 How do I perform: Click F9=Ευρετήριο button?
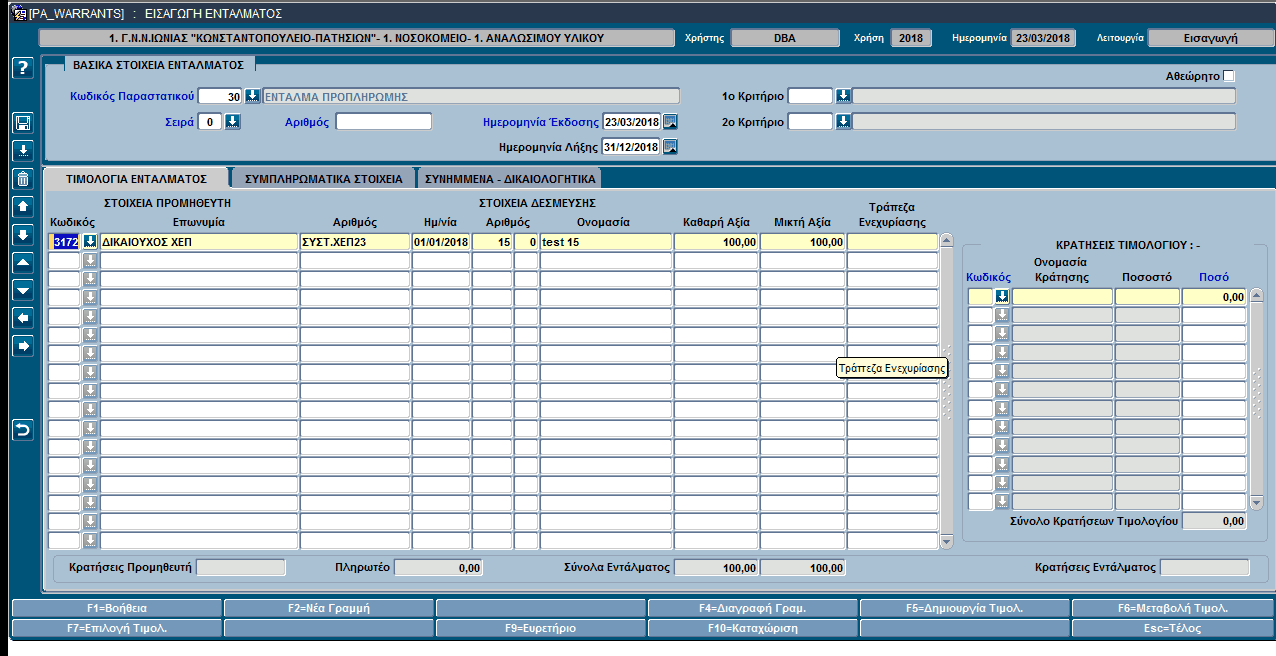(541, 629)
